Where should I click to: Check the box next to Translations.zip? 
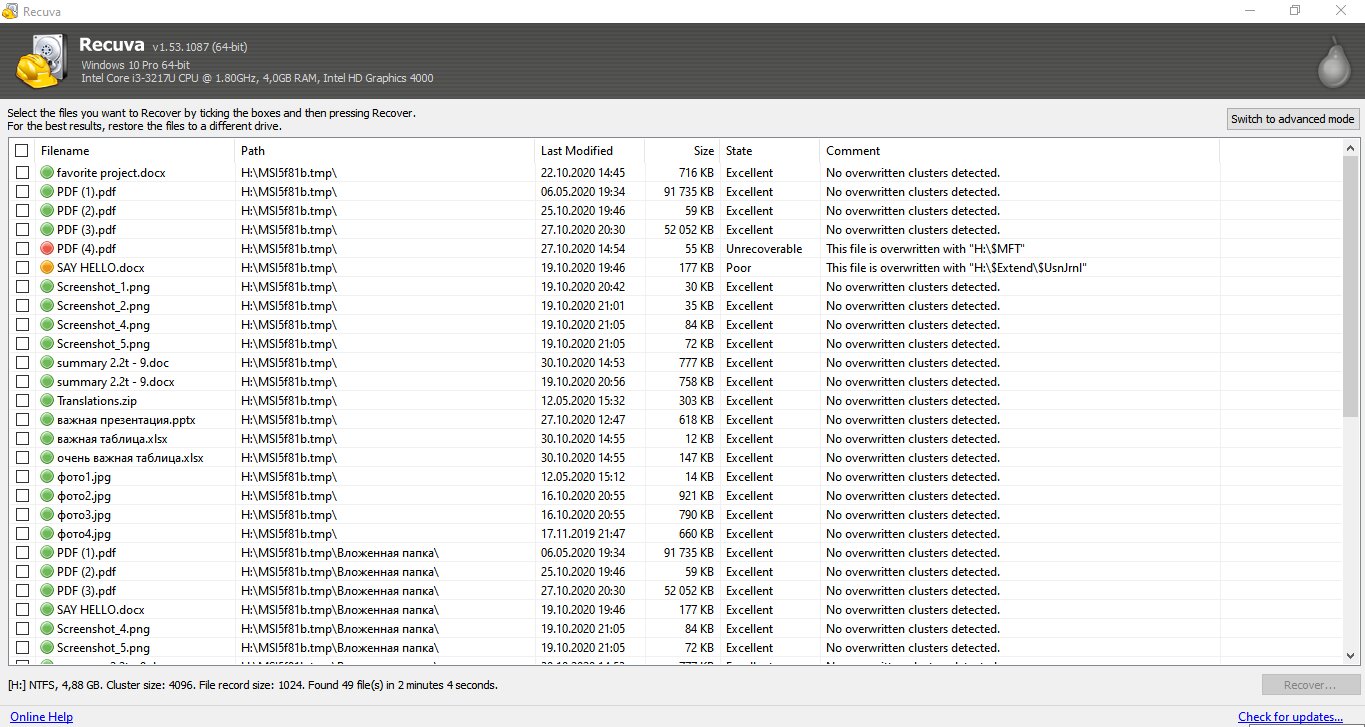22,401
